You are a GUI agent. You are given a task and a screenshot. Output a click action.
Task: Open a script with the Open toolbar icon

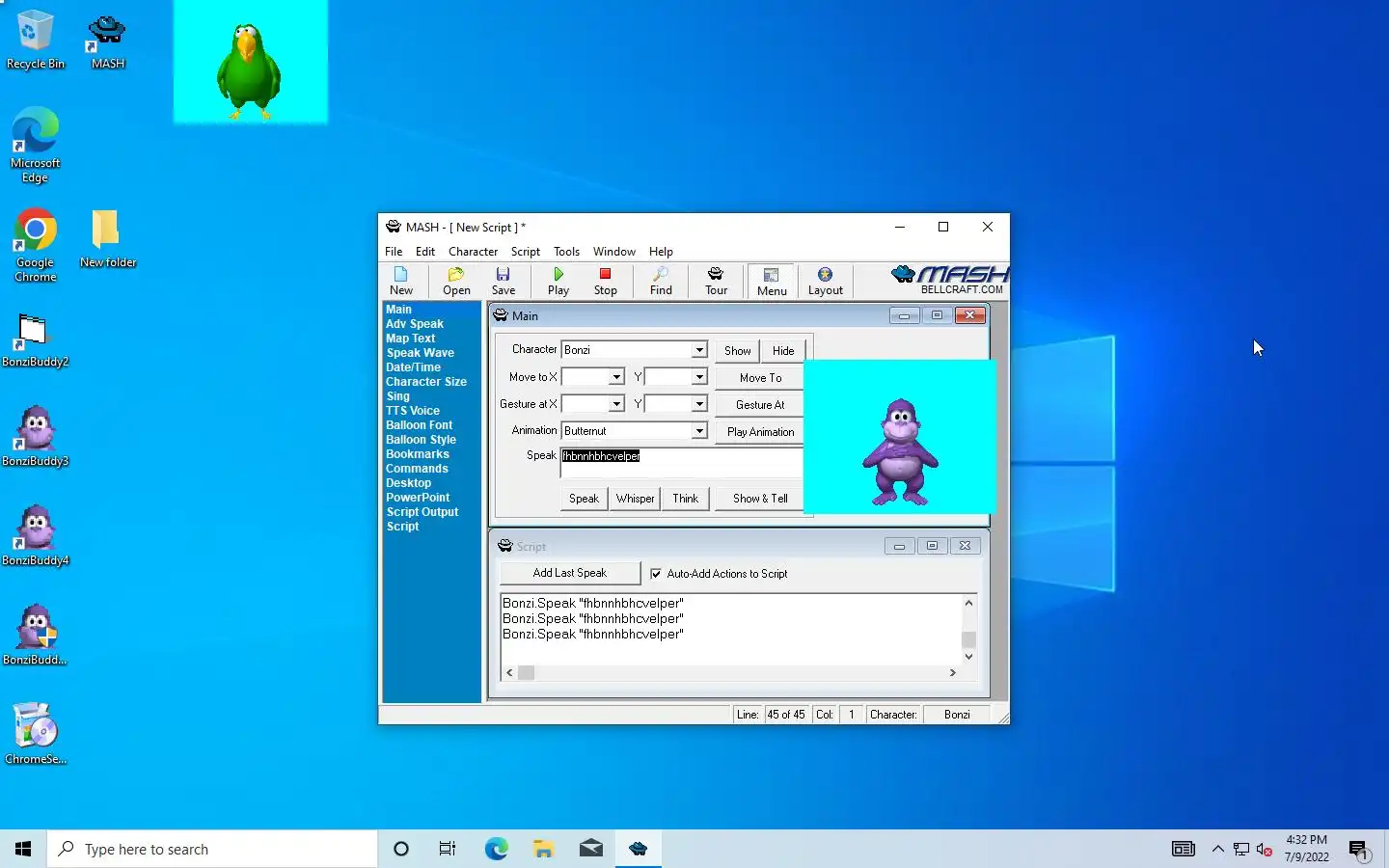coord(456,281)
